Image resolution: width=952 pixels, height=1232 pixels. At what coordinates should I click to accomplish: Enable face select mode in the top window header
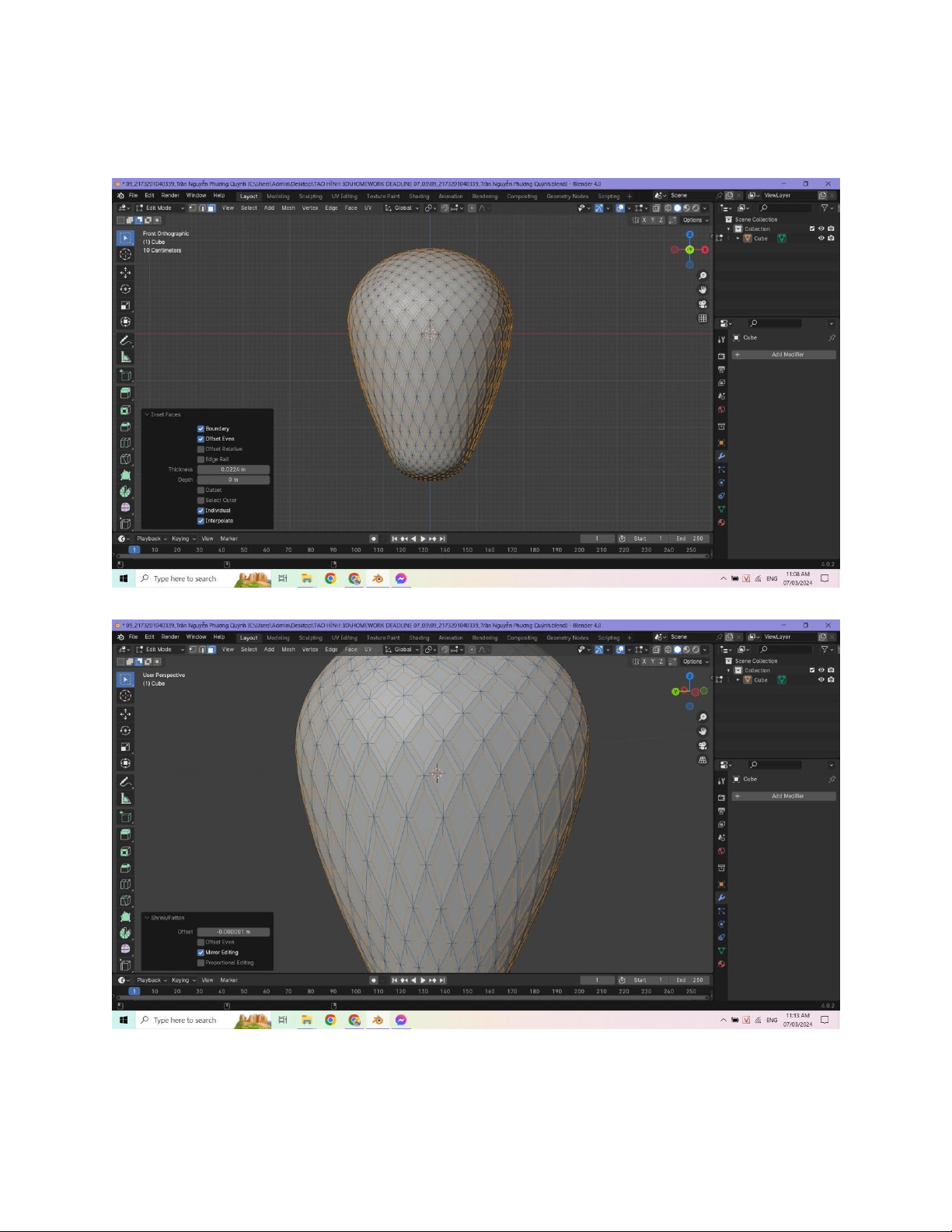pyautogui.click(x=211, y=208)
